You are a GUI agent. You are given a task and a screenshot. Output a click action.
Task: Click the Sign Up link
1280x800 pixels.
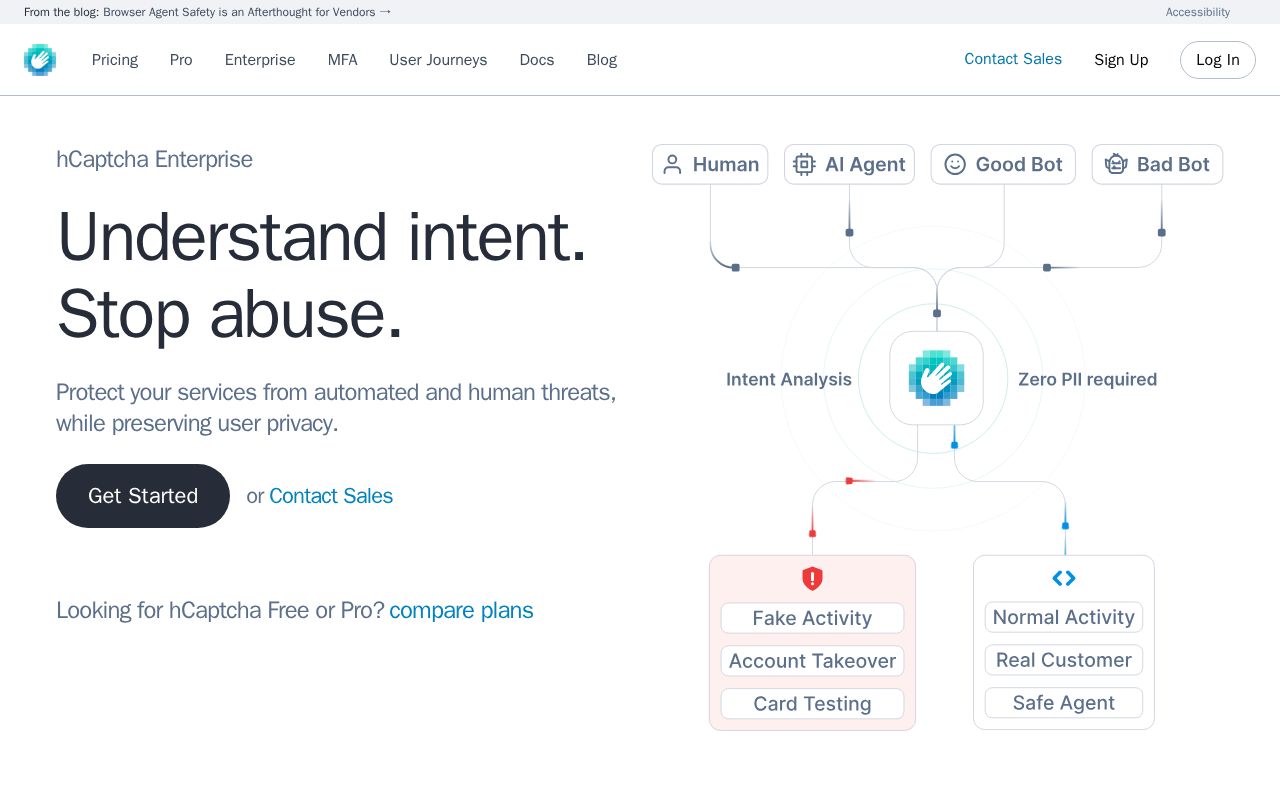1121,60
